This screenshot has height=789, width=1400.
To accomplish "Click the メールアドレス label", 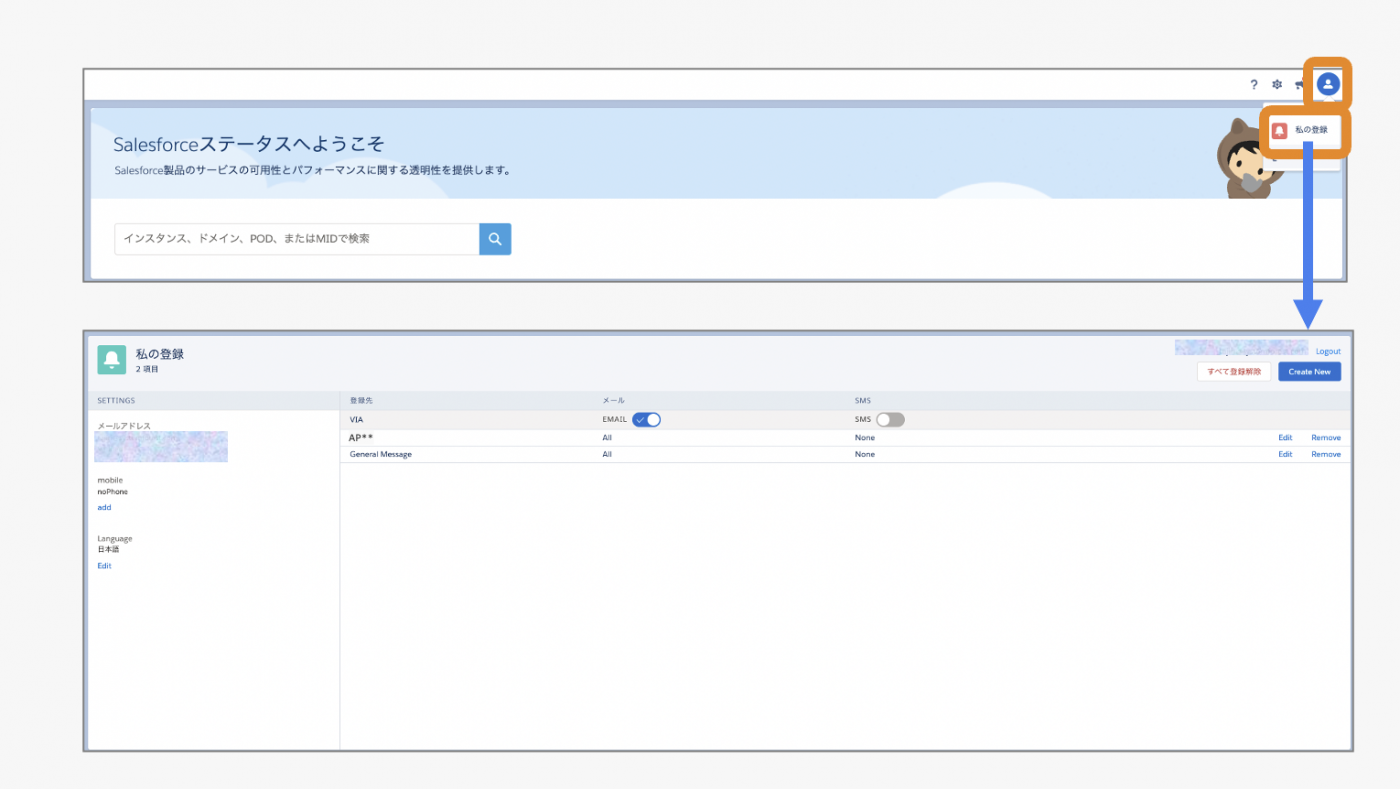I will point(124,425).
